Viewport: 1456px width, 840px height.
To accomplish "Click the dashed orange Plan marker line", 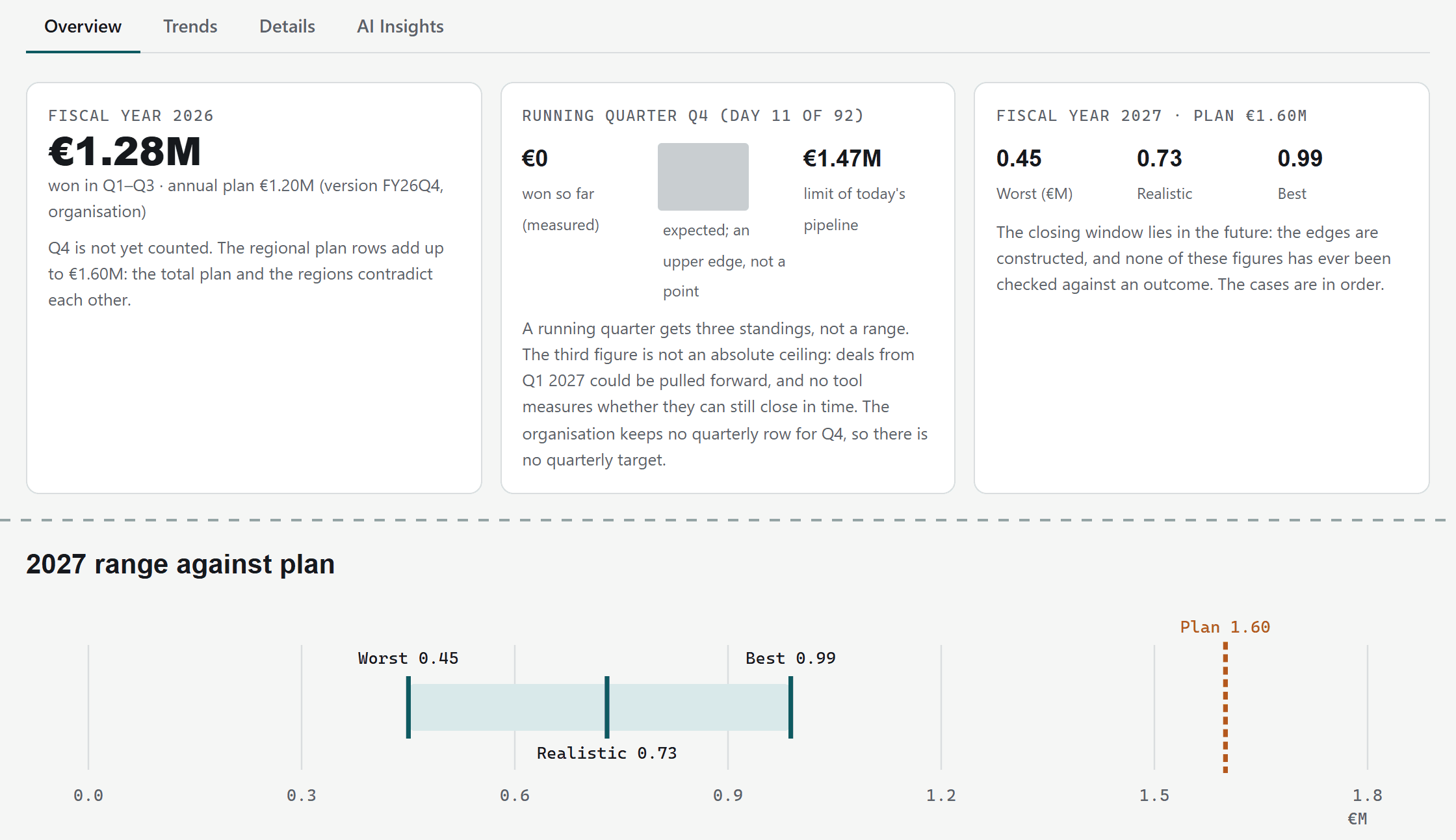I will [1225, 707].
